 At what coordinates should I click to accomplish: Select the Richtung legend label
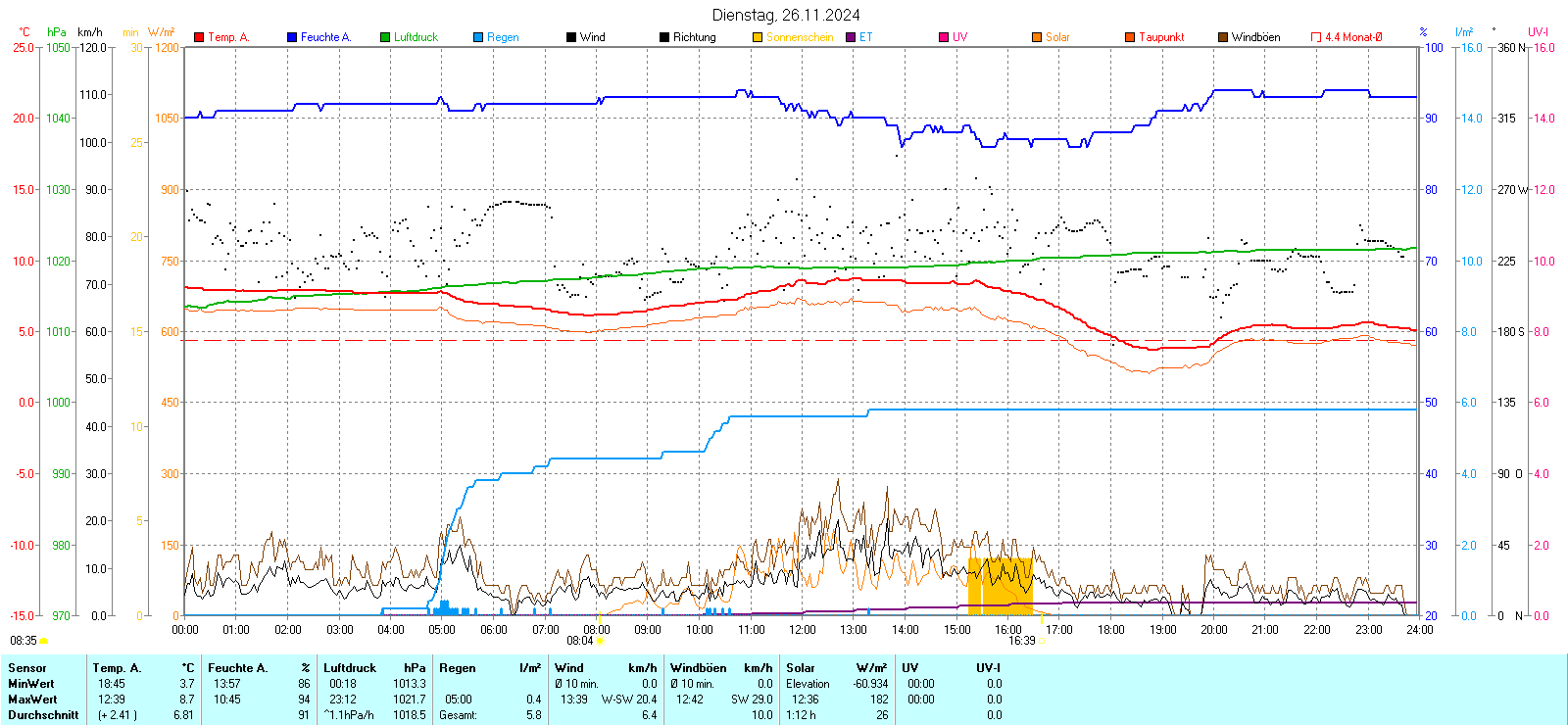pyautogui.click(x=694, y=37)
